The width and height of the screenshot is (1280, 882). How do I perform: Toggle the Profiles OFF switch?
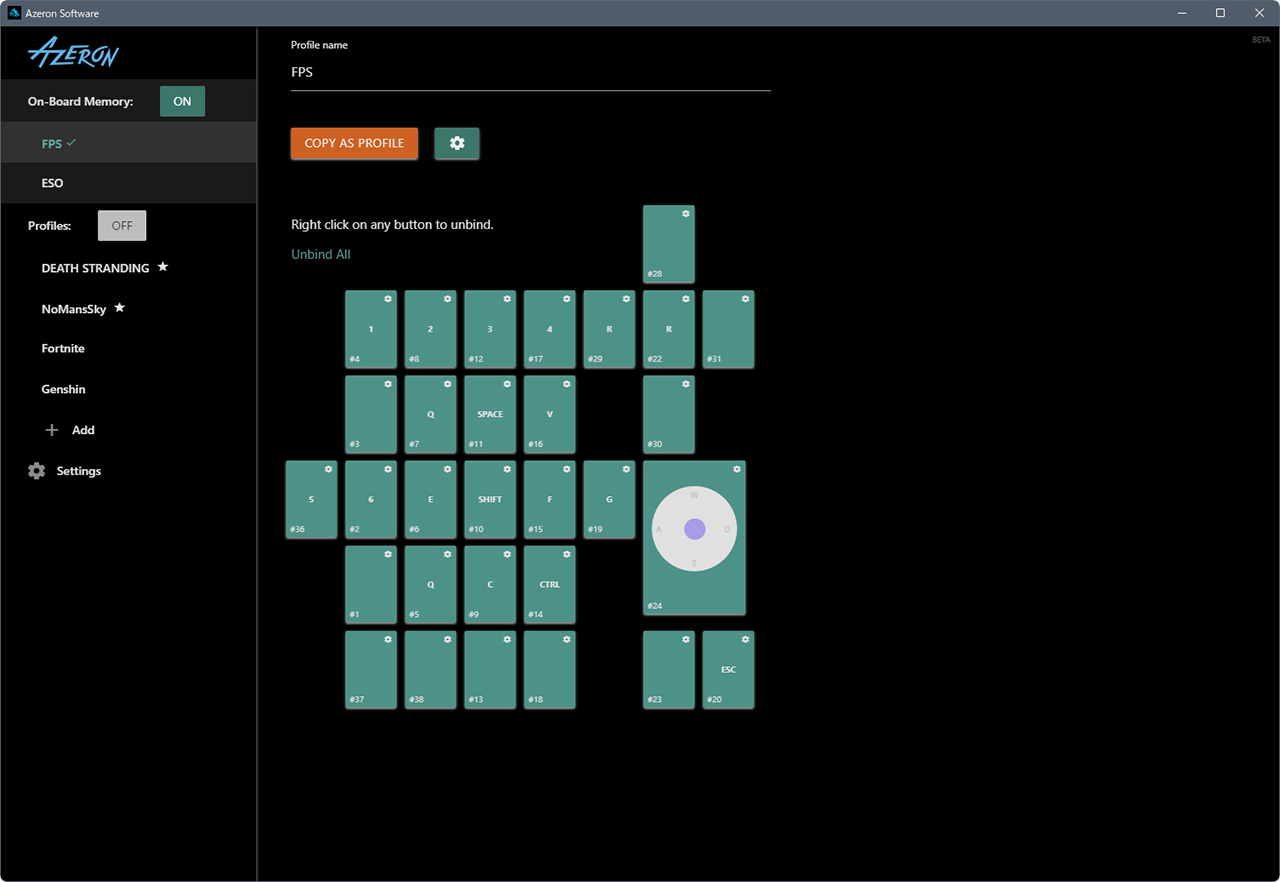(122, 226)
